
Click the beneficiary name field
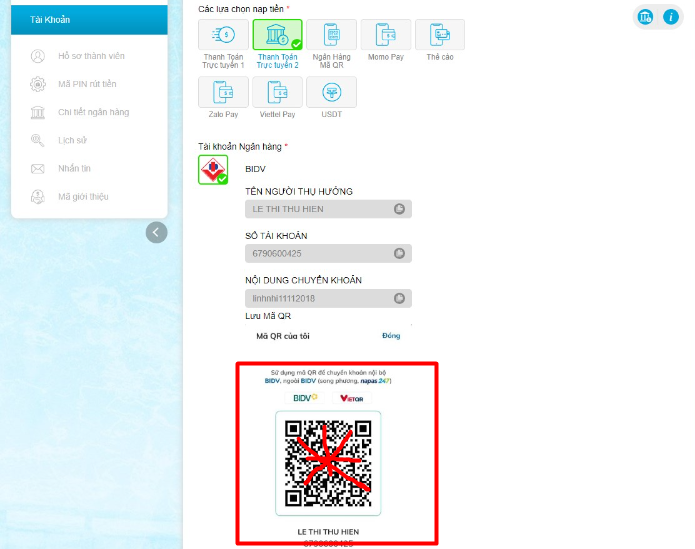(328, 209)
